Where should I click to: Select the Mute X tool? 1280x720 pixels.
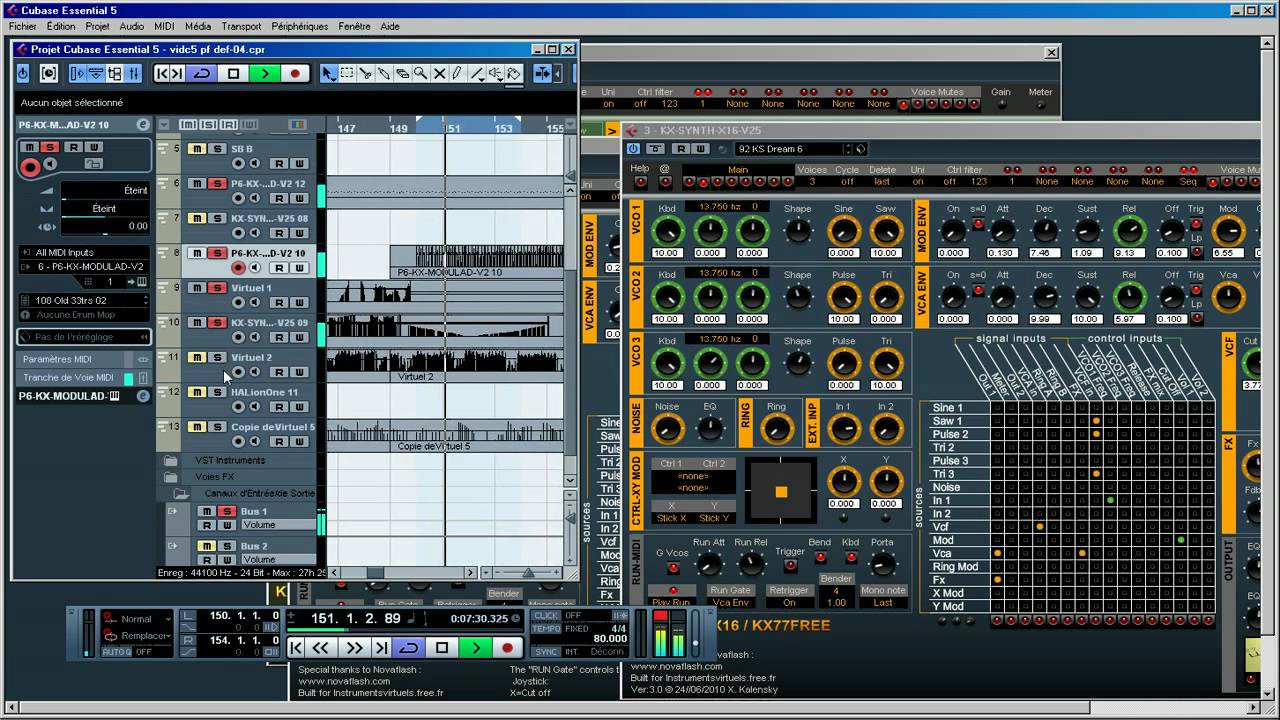[x=439, y=73]
